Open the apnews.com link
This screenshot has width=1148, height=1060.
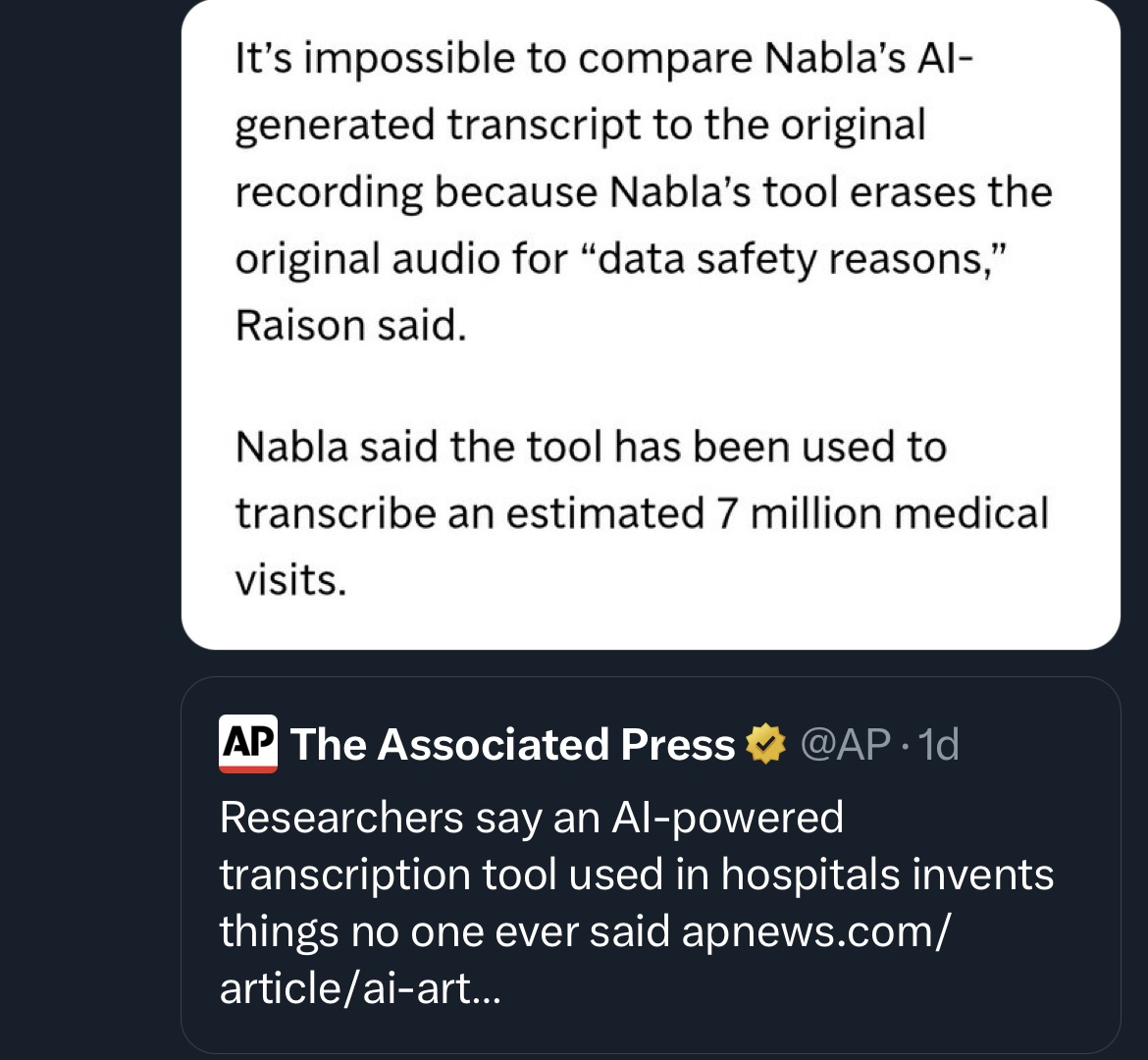click(x=814, y=931)
